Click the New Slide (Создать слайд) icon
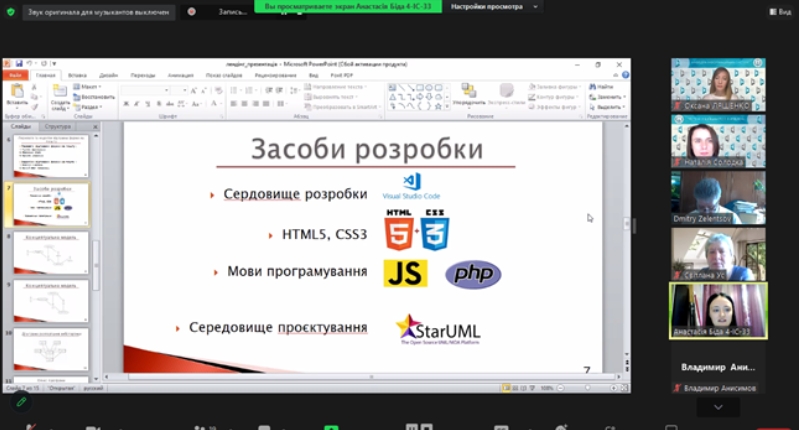The height and width of the screenshot is (430, 800). pos(60,92)
